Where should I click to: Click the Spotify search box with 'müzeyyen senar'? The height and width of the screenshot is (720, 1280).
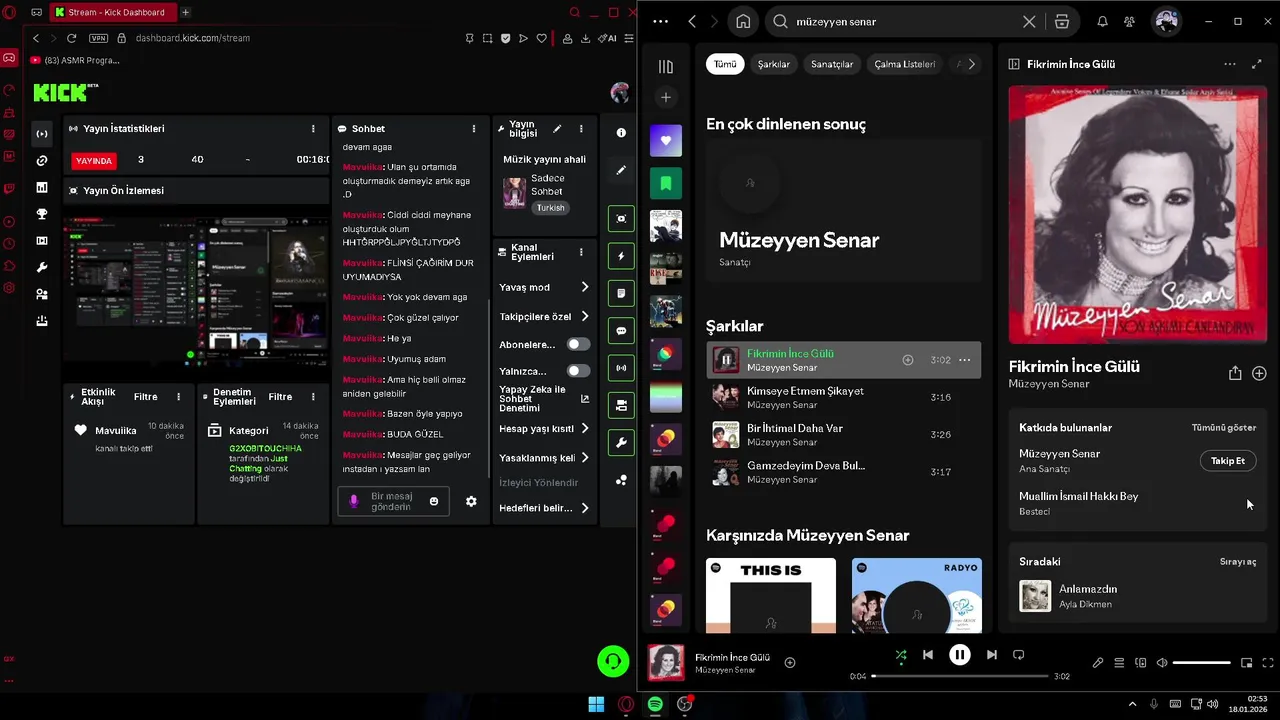(905, 21)
